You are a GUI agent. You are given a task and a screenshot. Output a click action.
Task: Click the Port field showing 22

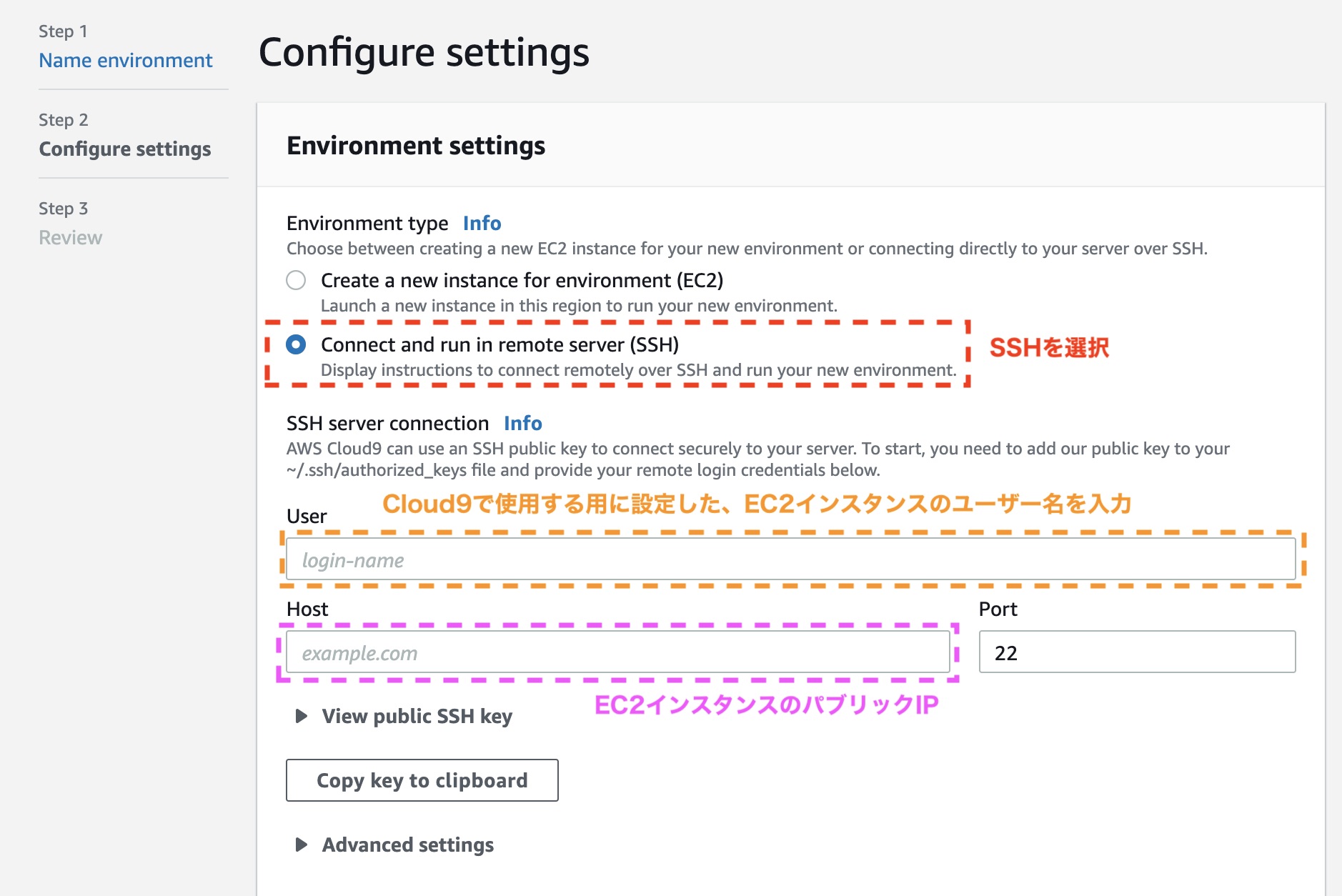(1138, 652)
